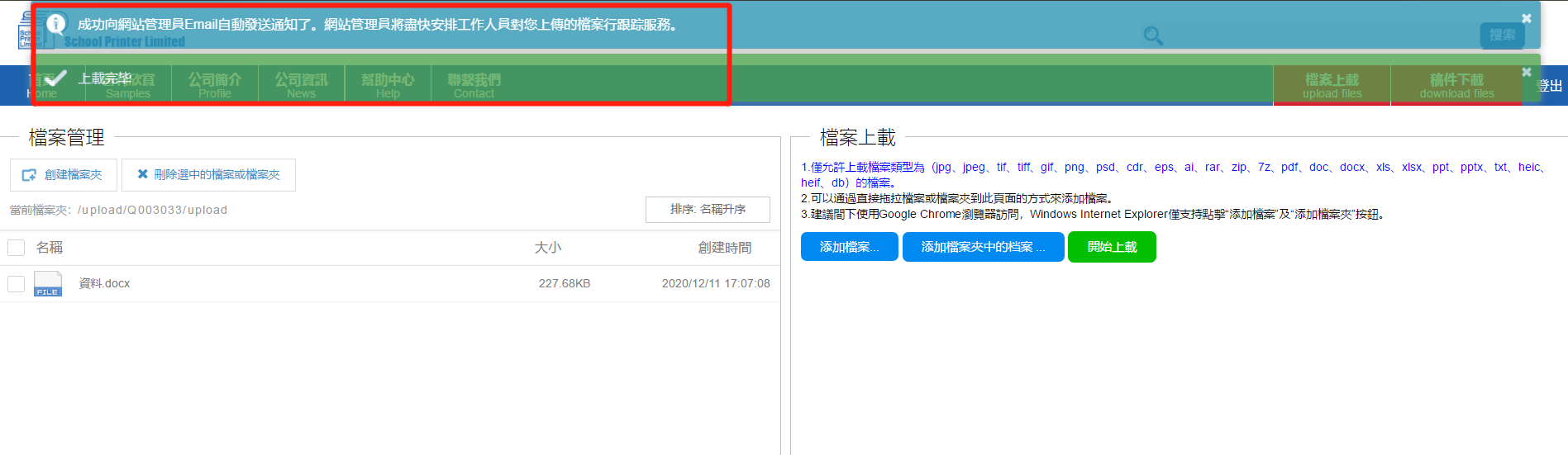Click 刪除選中的檔案或檔案夾 delete button
This screenshot has height=455, width=1568.
point(208,175)
